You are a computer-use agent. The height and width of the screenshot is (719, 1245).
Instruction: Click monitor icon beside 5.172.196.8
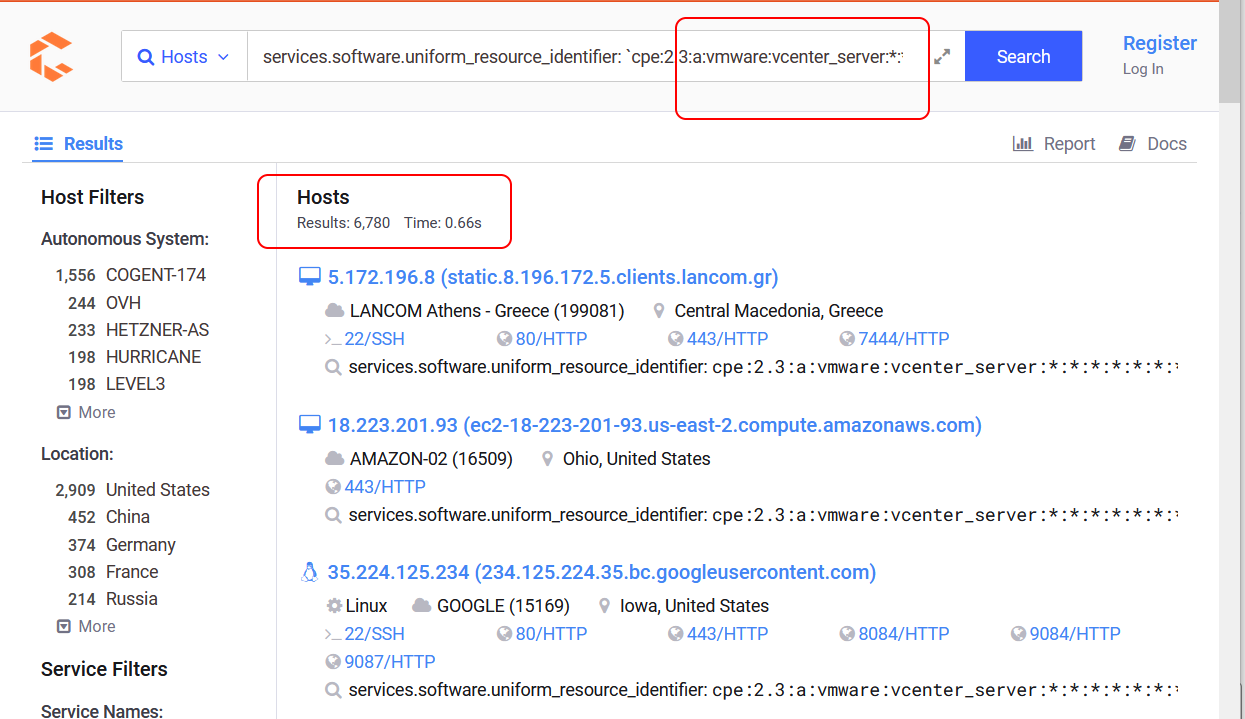(x=310, y=277)
